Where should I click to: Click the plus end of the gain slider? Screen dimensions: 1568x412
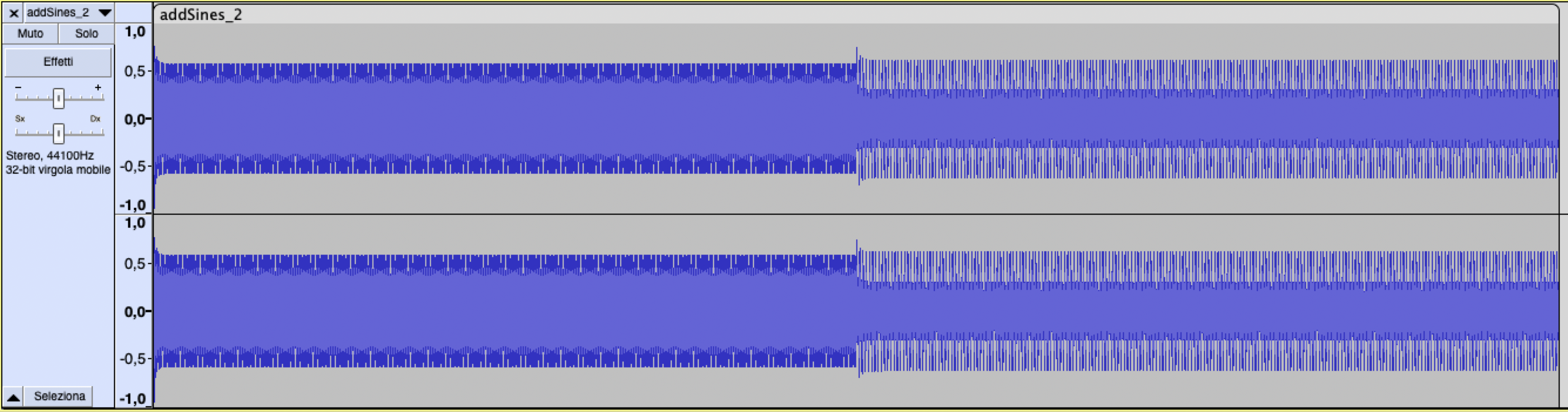pyautogui.click(x=98, y=87)
